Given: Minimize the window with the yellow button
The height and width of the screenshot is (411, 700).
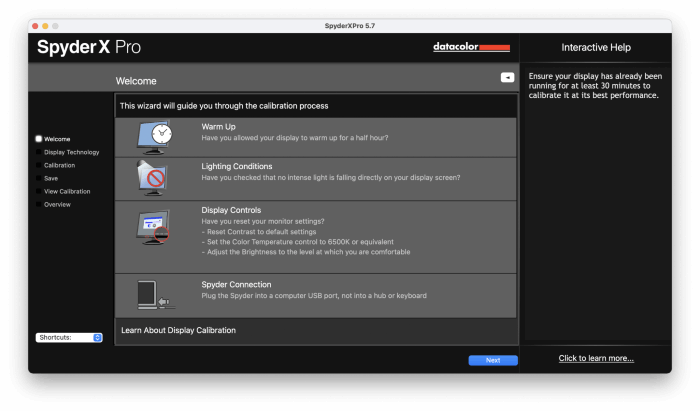Looking at the screenshot, I should pos(45,26).
